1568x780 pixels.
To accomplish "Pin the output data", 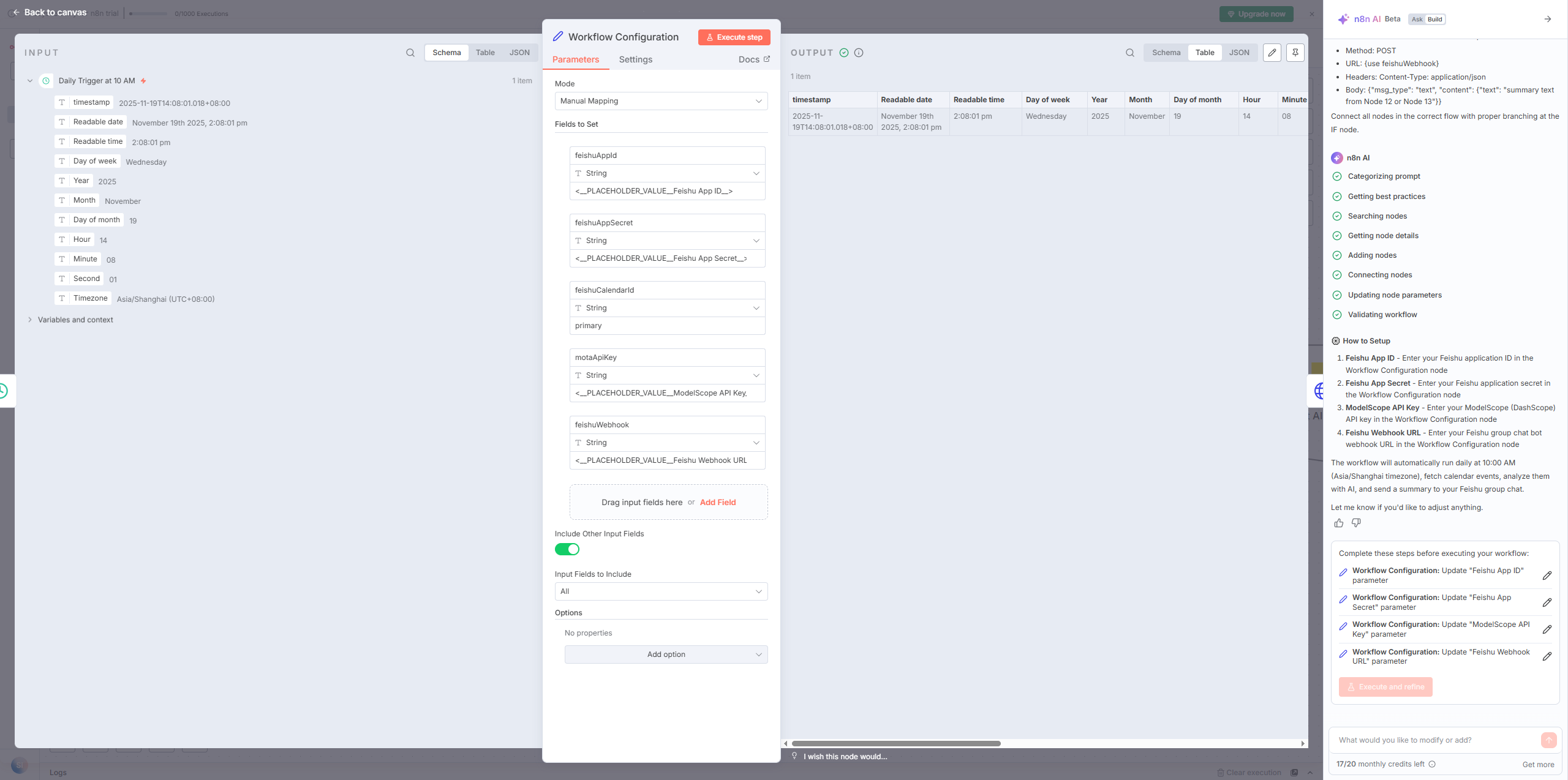I will [x=1295, y=53].
